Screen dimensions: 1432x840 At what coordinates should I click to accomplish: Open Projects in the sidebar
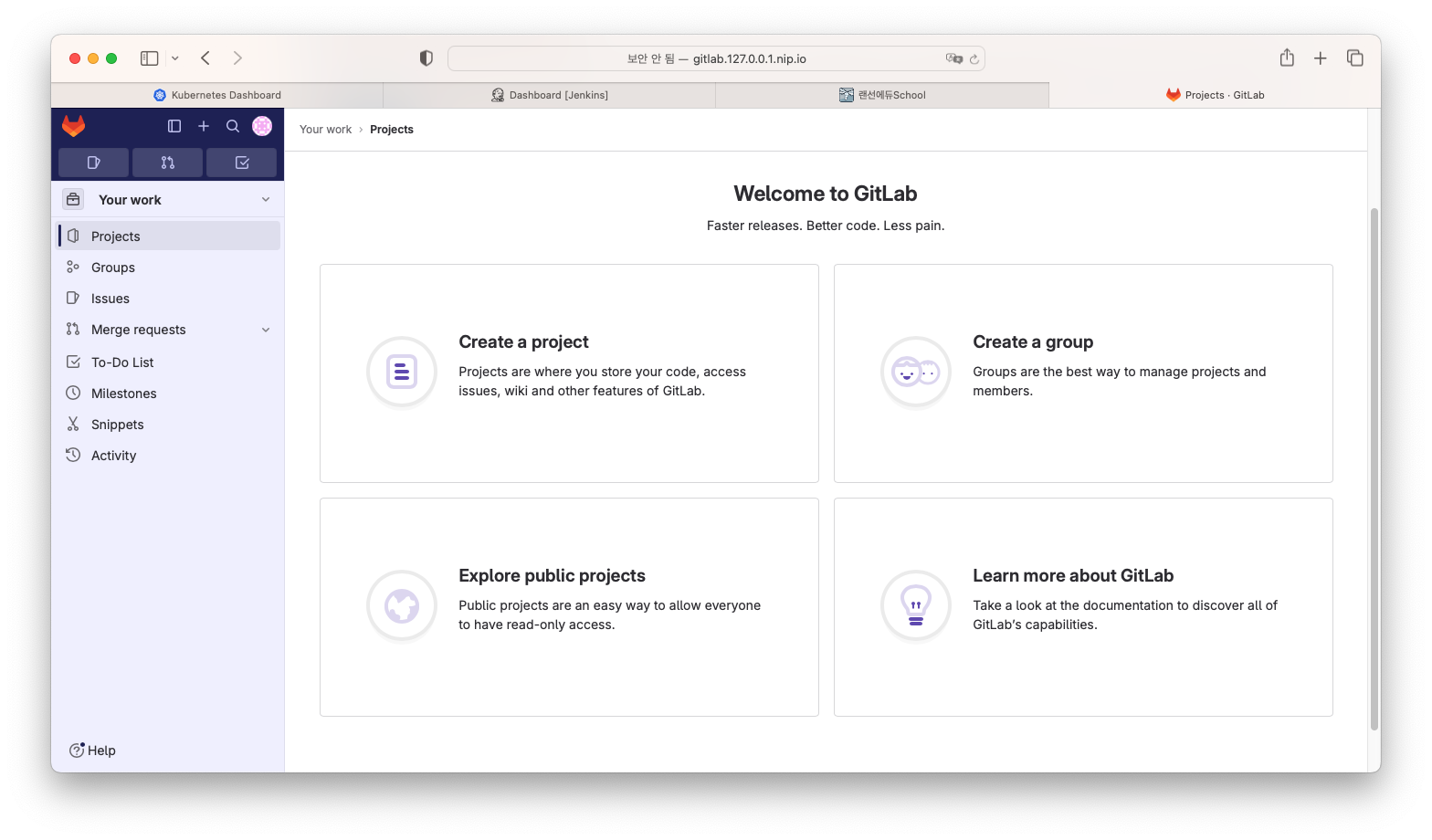[x=168, y=236]
